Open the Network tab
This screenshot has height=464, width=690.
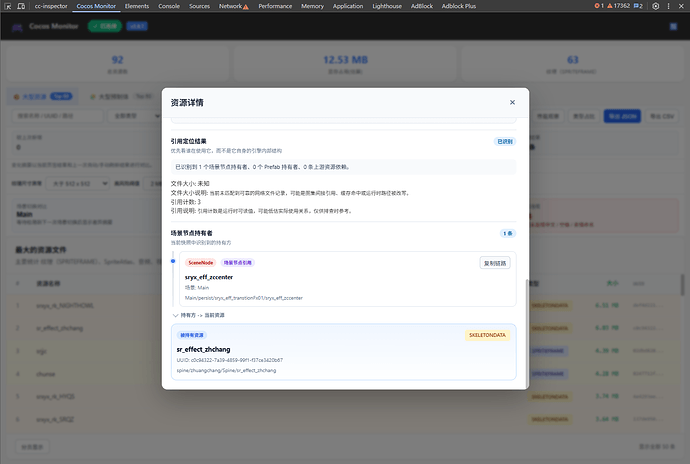231,6
